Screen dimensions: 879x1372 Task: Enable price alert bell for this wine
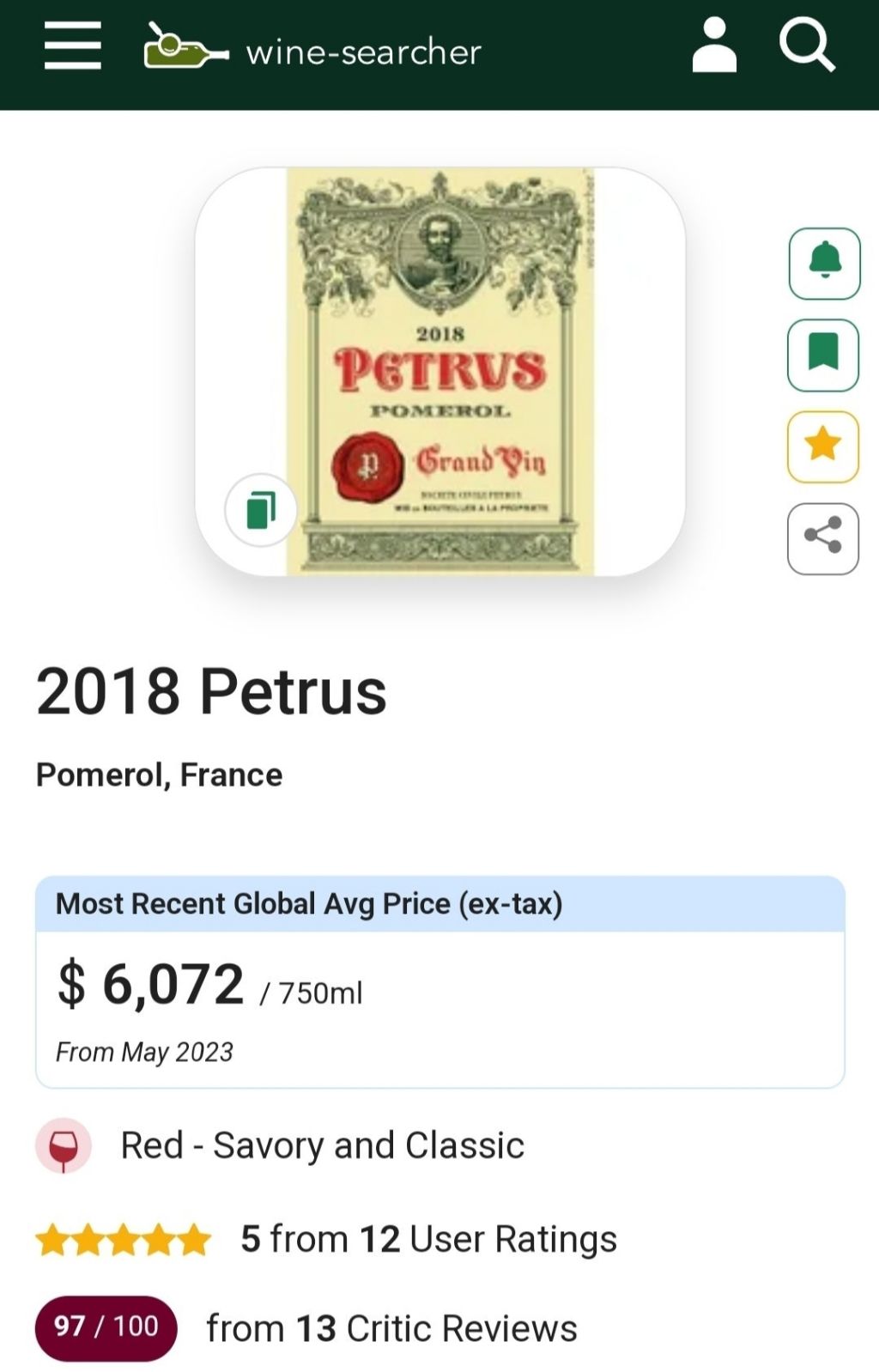(x=824, y=263)
